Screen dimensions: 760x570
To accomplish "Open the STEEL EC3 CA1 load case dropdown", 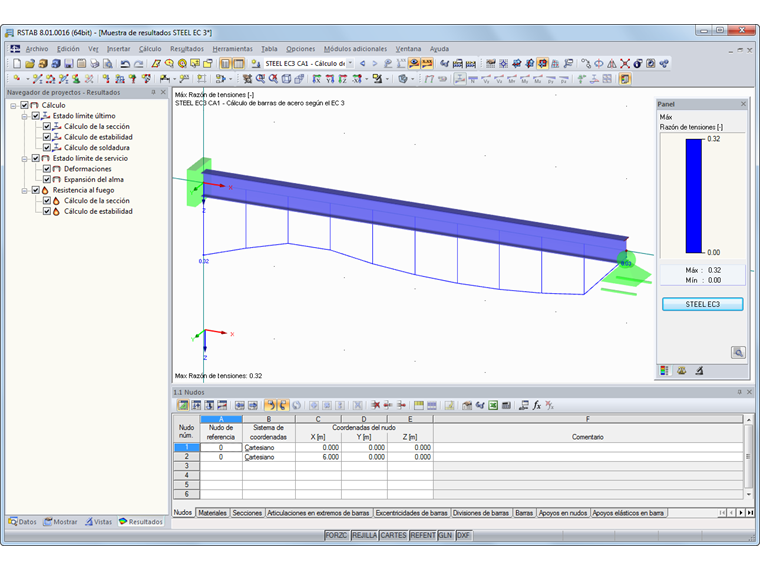I will click(x=350, y=63).
